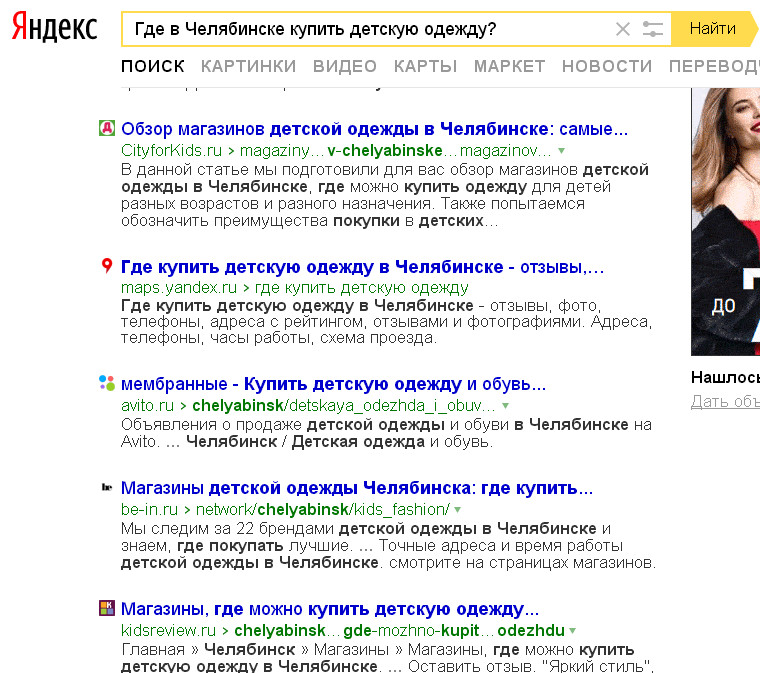Click the 'chelyabinsk…gde-mozhno-kupit…odezhdu' URL path

pos(399,630)
